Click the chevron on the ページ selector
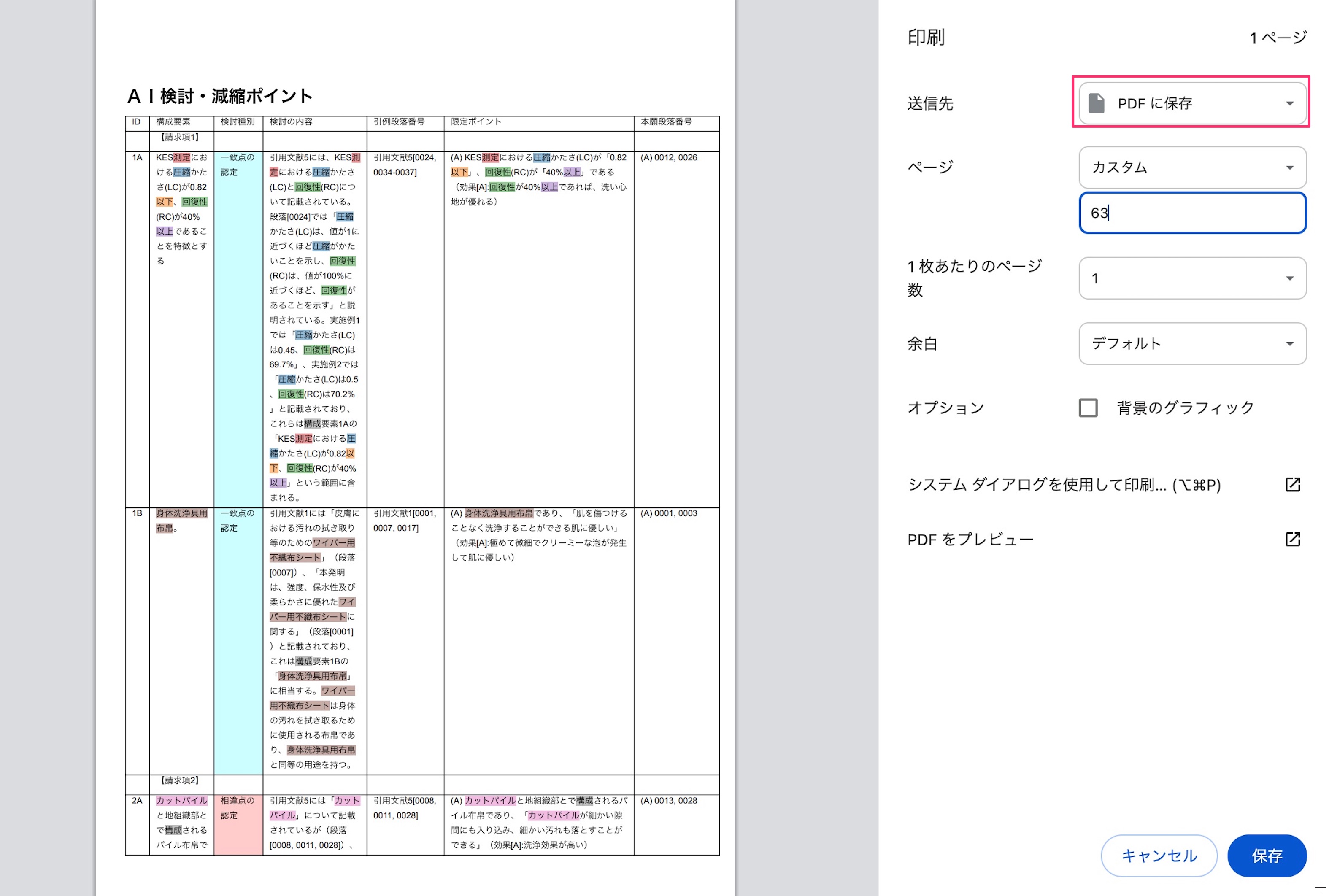Screen dimensions: 1329x896 point(1291,167)
